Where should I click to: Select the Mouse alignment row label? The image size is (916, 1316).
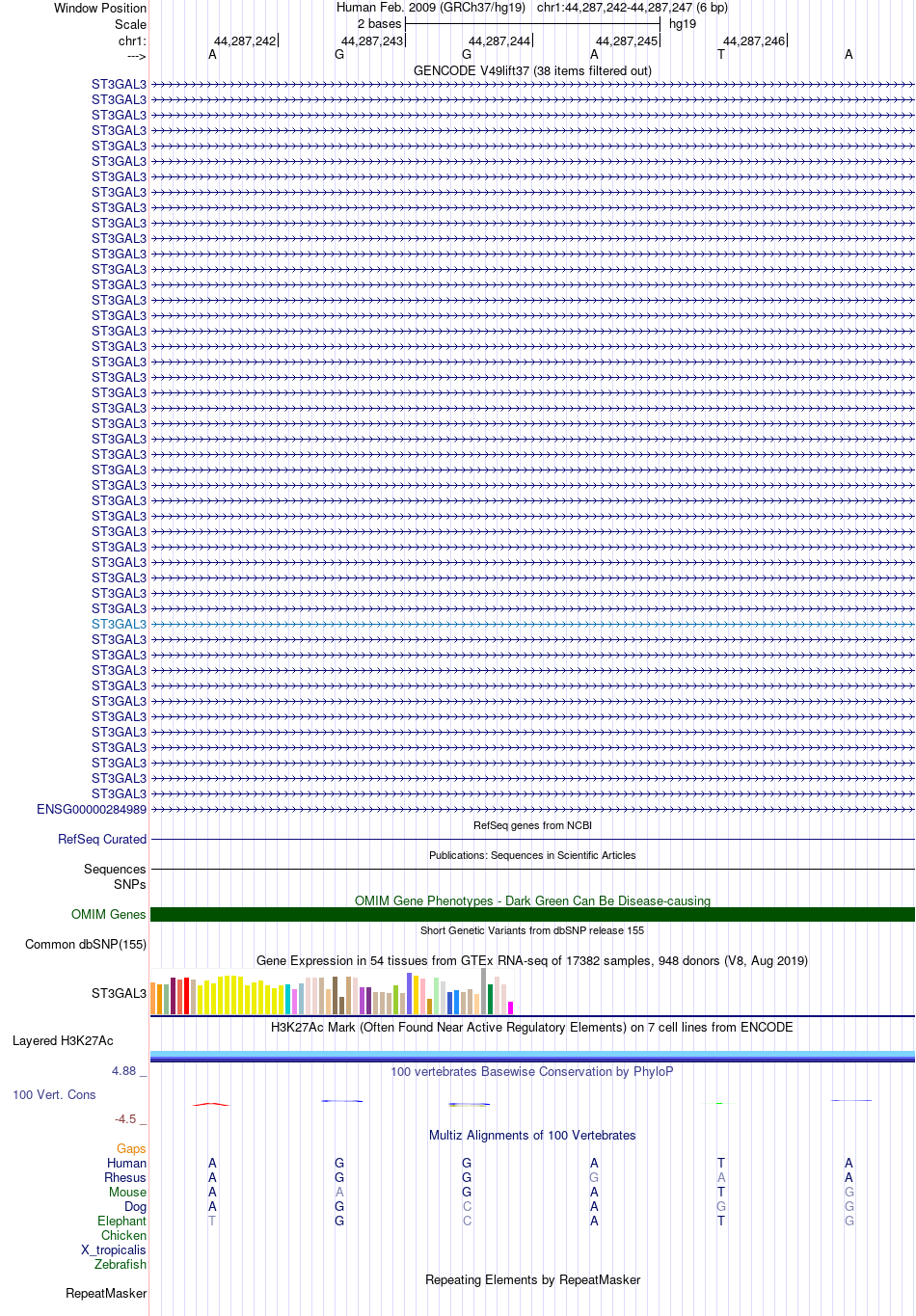[127, 1192]
